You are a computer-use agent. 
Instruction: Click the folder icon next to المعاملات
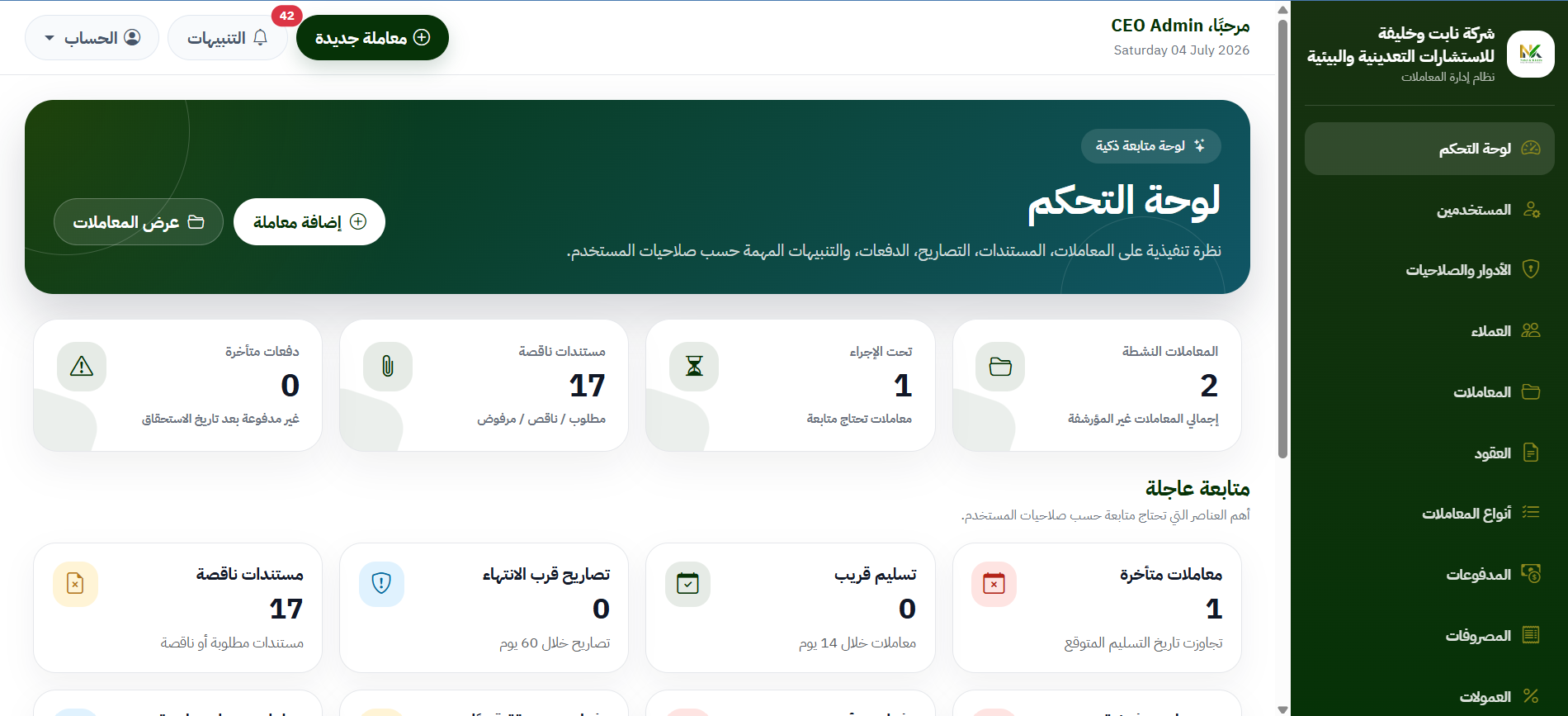1531,391
